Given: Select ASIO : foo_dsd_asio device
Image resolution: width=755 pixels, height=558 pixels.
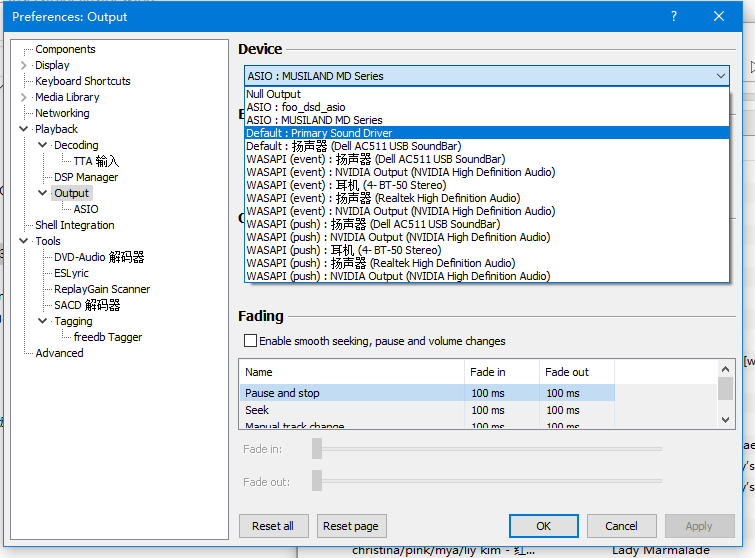Looking at the screenshot, I should tap(296, 107).
